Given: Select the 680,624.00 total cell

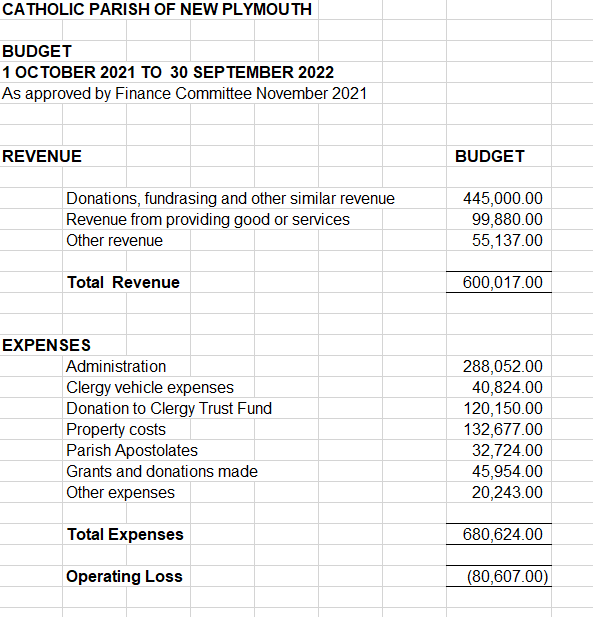Looking at the screenshot, I should point(503,534).
